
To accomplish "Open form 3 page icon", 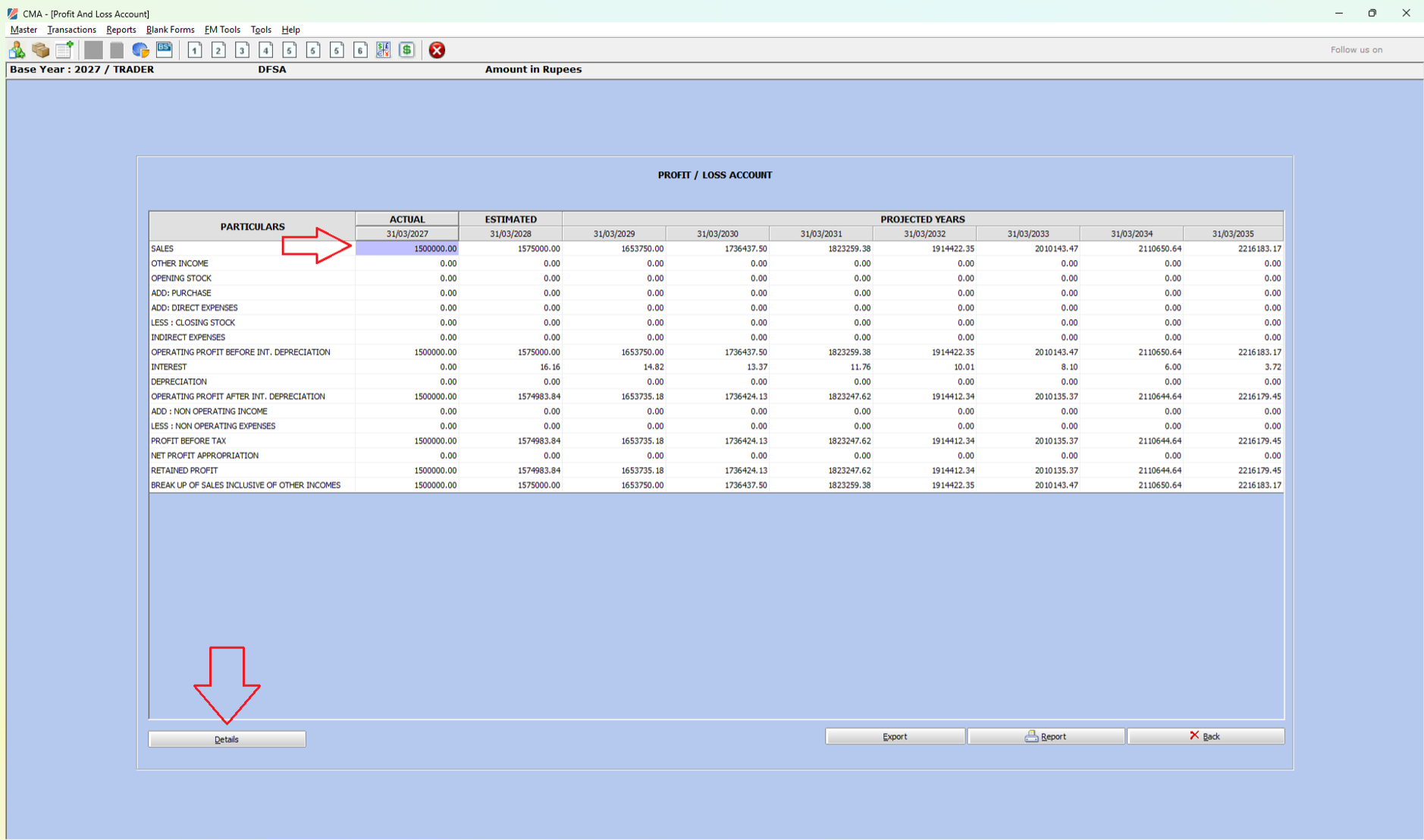I will coord(243,50).
